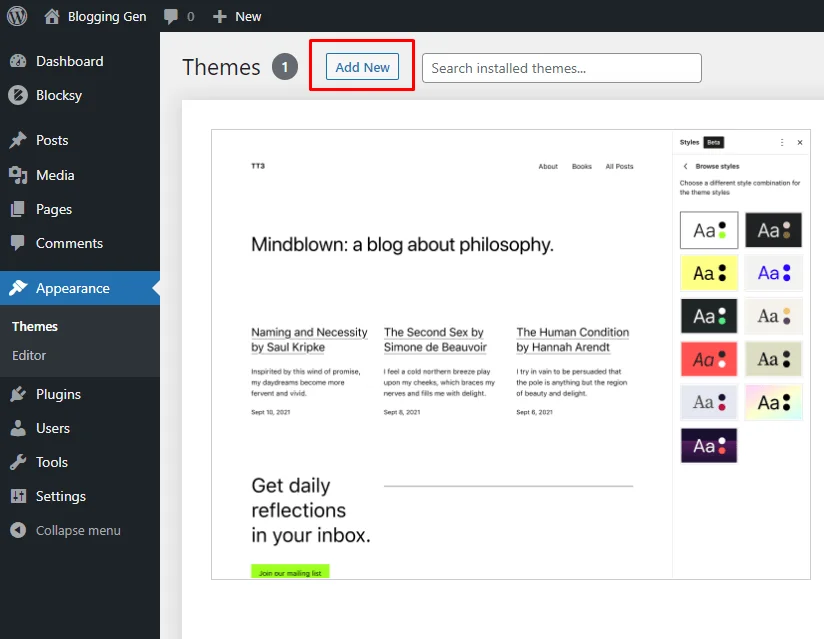Open Naming and Necessity post title
The width and height of the screenshot is (824, 639).
309,339
